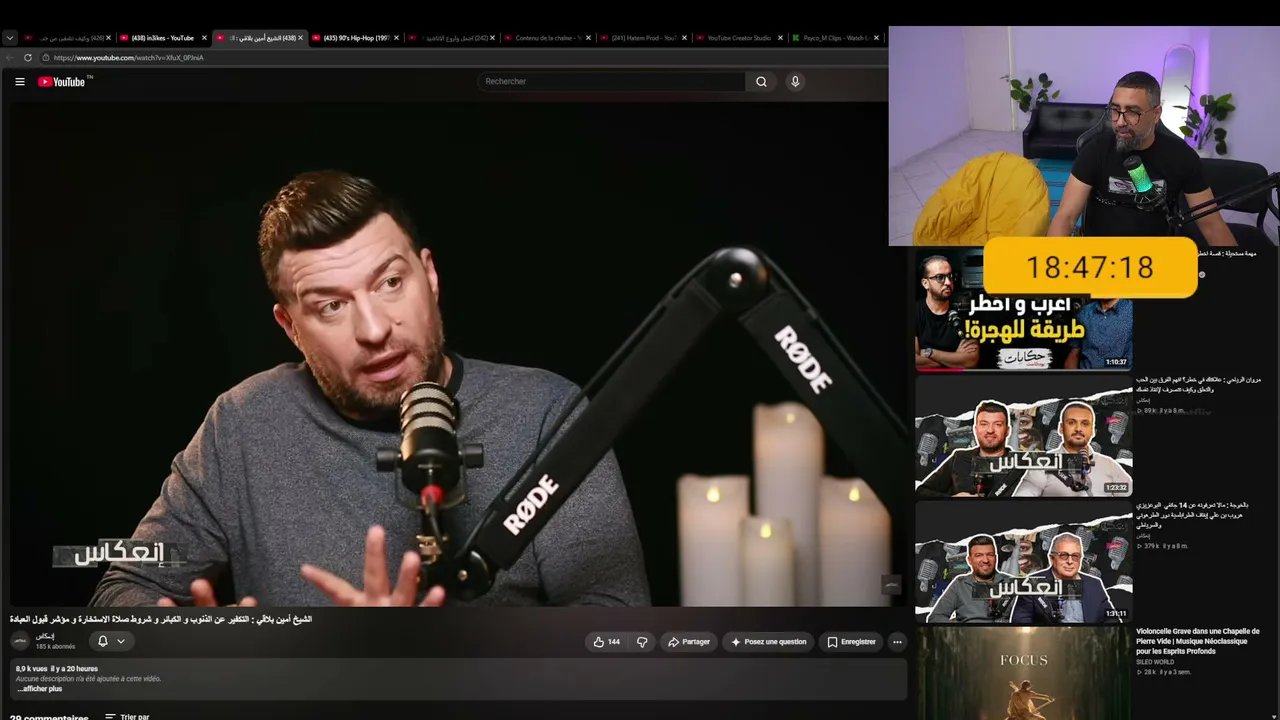
Task: Open the FOCUS cello video thumbnail
Action: tap(1023, 673)
